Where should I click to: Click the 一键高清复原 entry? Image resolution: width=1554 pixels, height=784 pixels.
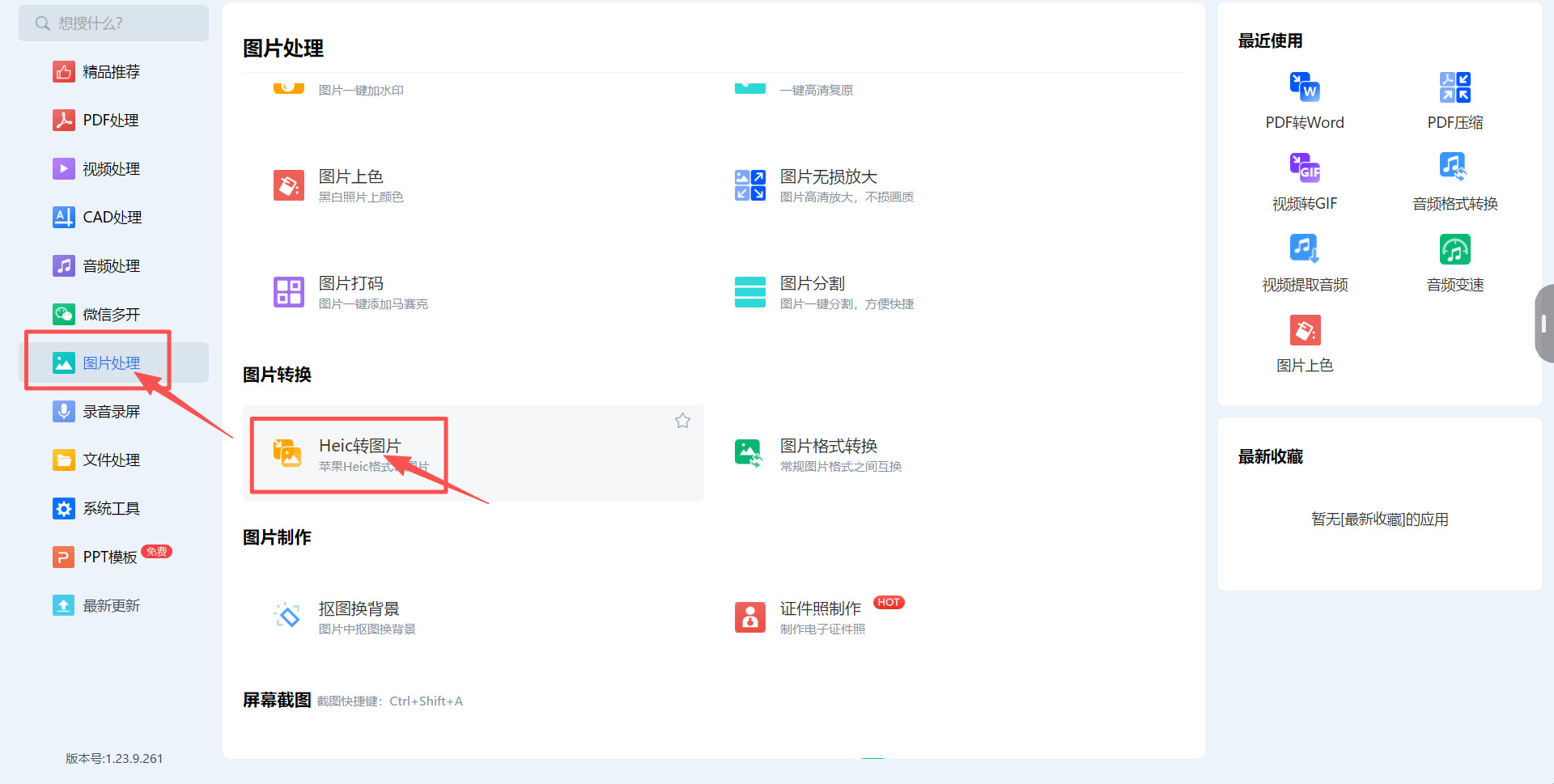[817, 90]
